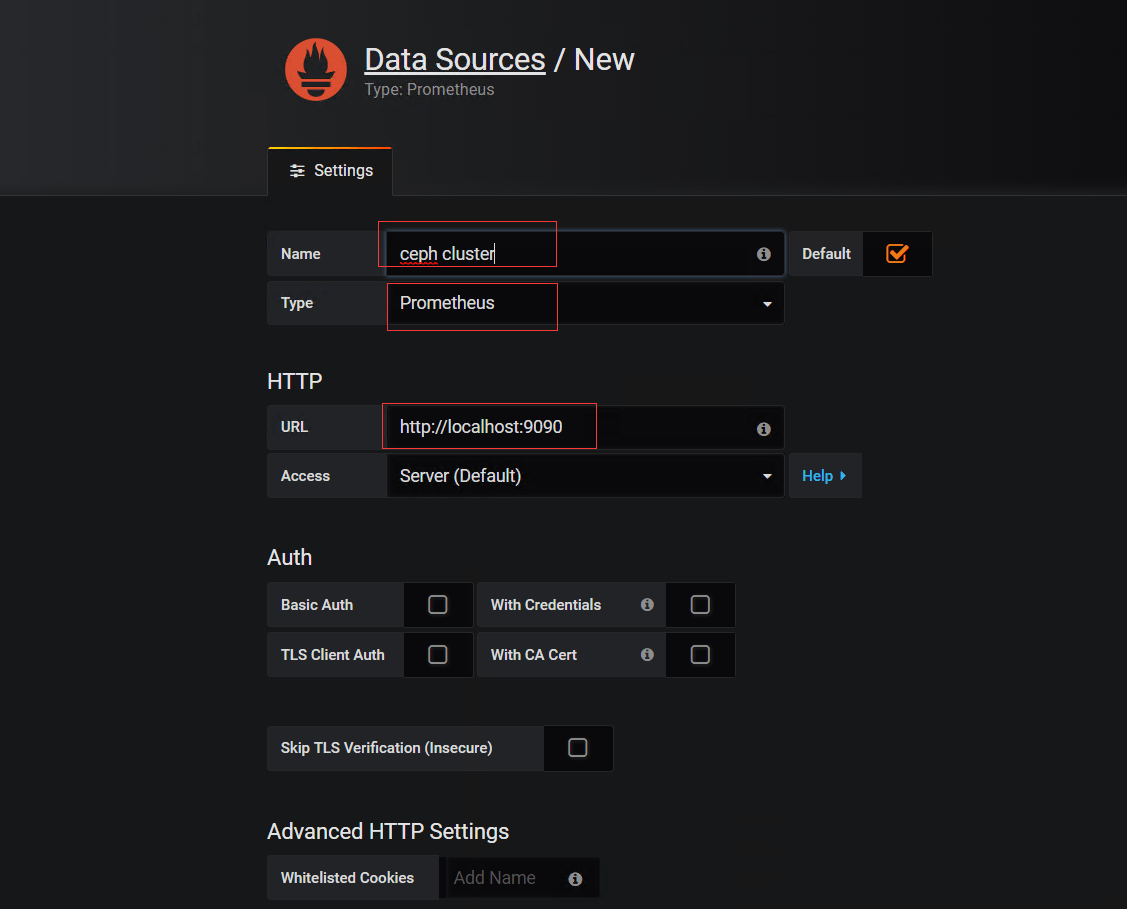Switch to the Settings tab
The width and height of the screenshot is (1127, 909).
[x=331, y=171]
